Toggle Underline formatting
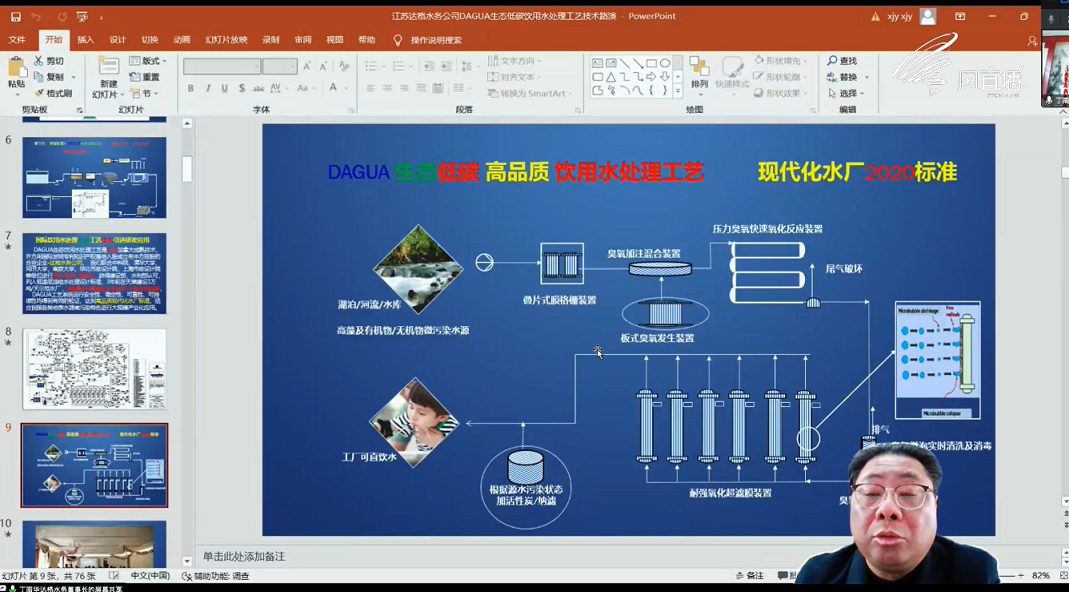The height and width of the screenshot is (592, 1069). 224,88
